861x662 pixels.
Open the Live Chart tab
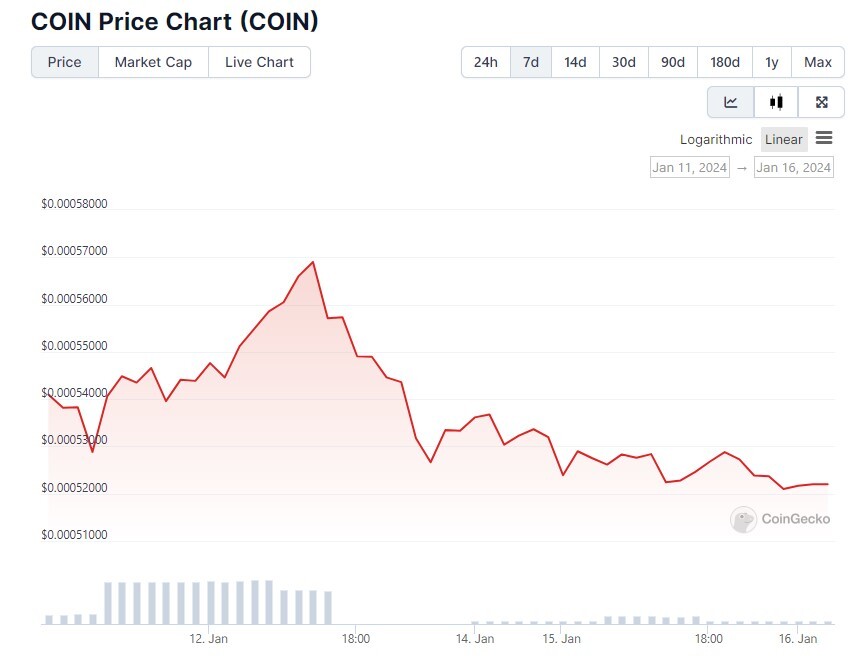coord(259,62)
